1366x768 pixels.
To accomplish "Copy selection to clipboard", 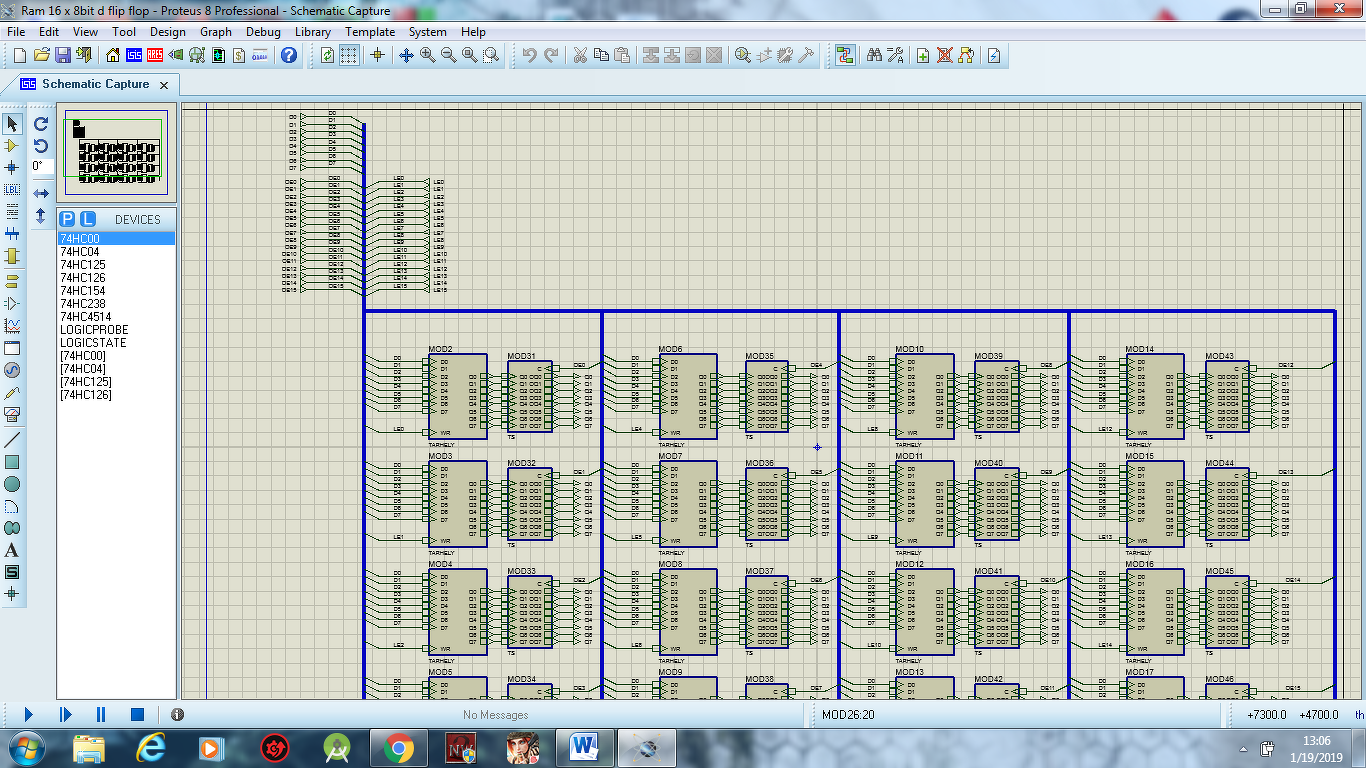I will 601,55.
